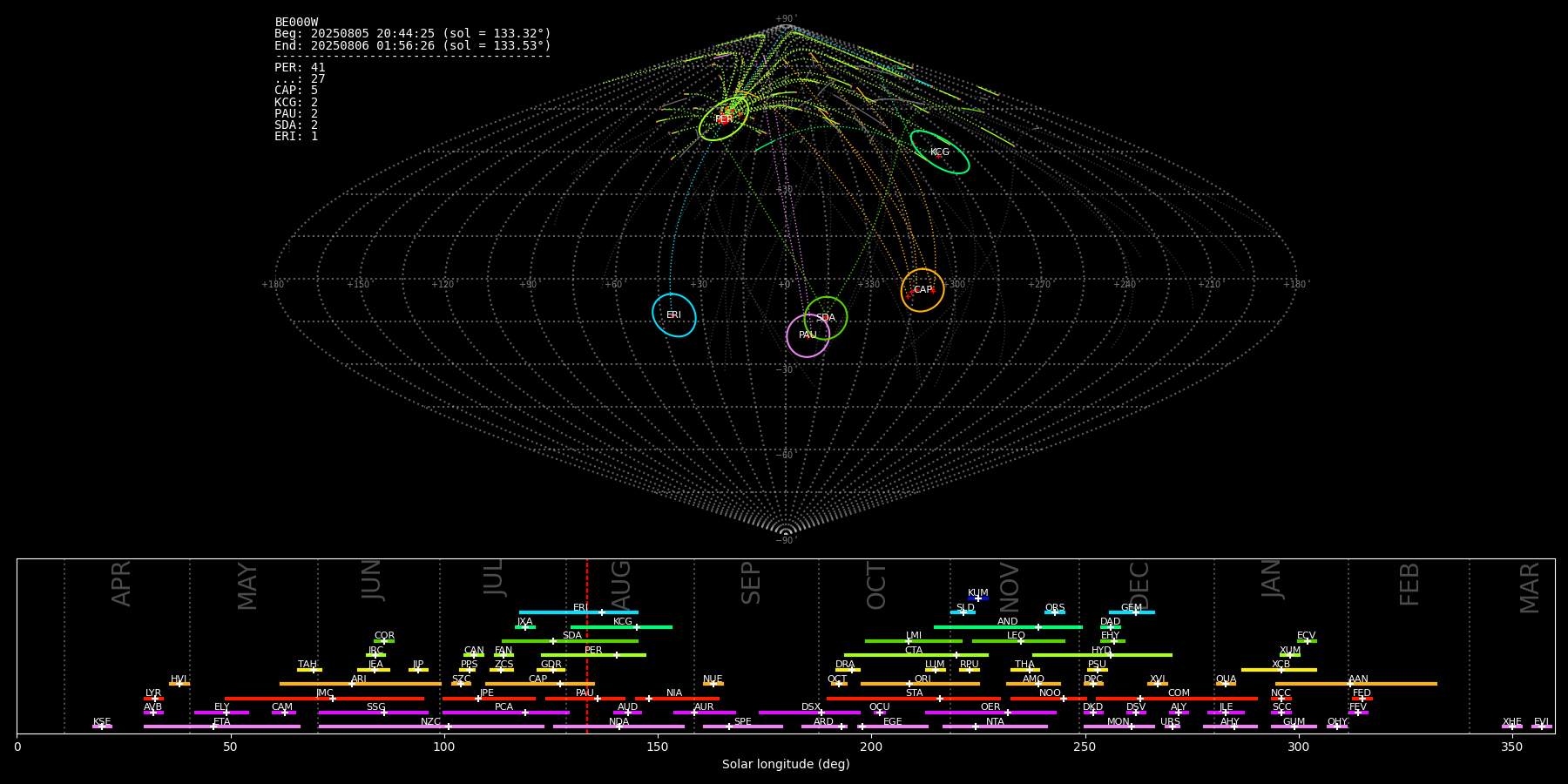Click the cyan ERI radiant circle
The height and width of the screenshot is (784, 1568).
click(x=674, y=315)
